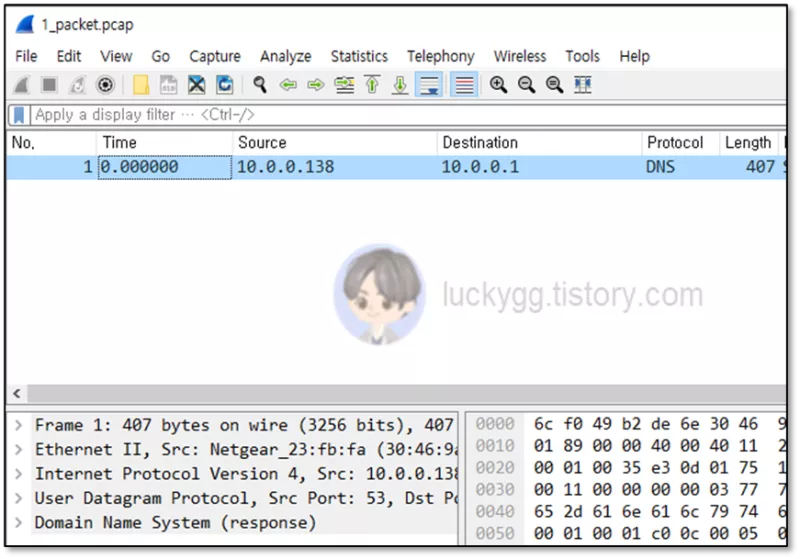800x559 pixels.
Task: Close this capture file icon
Action: pyautogui.click(x=196, y=85)
